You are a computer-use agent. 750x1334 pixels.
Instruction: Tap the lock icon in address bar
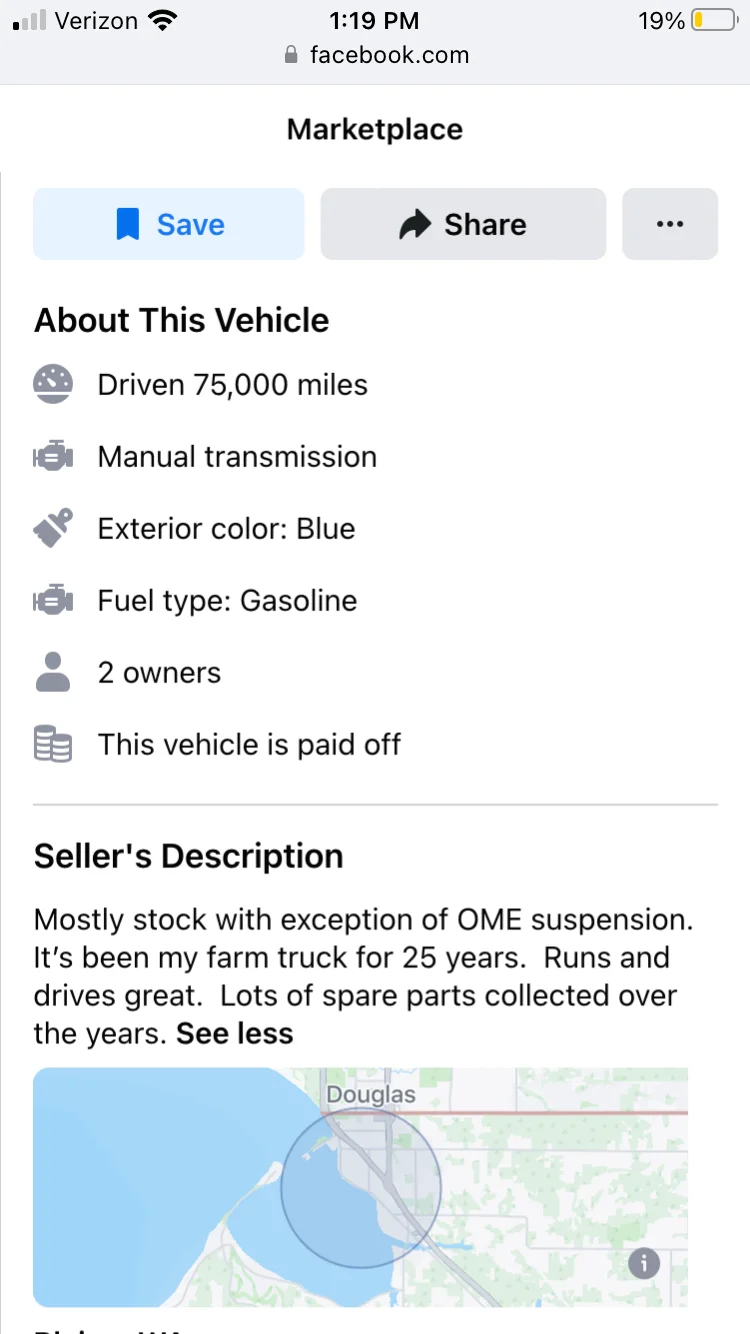coord(291,55)
